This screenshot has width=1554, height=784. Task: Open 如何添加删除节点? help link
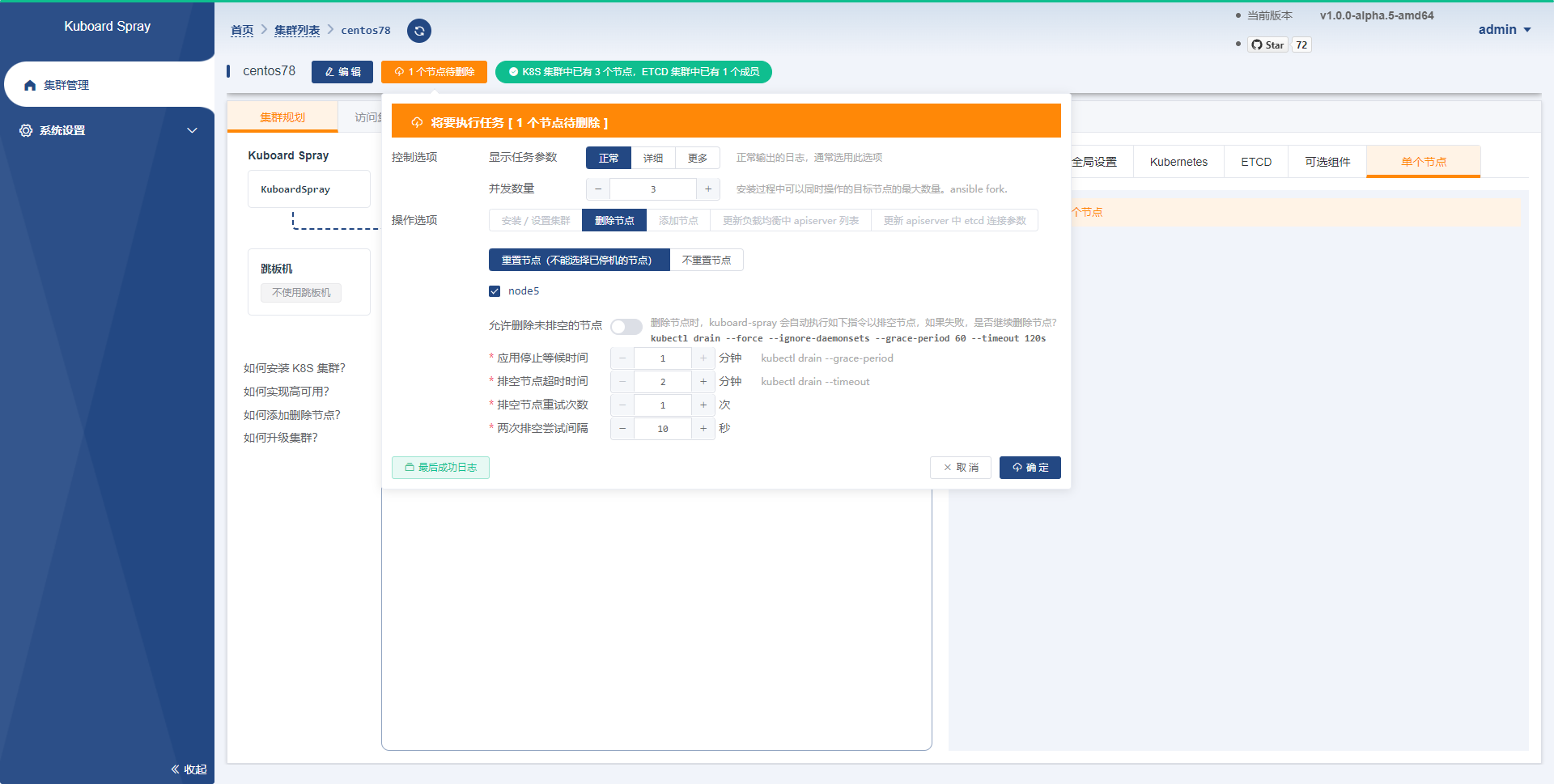coord(292,415)
